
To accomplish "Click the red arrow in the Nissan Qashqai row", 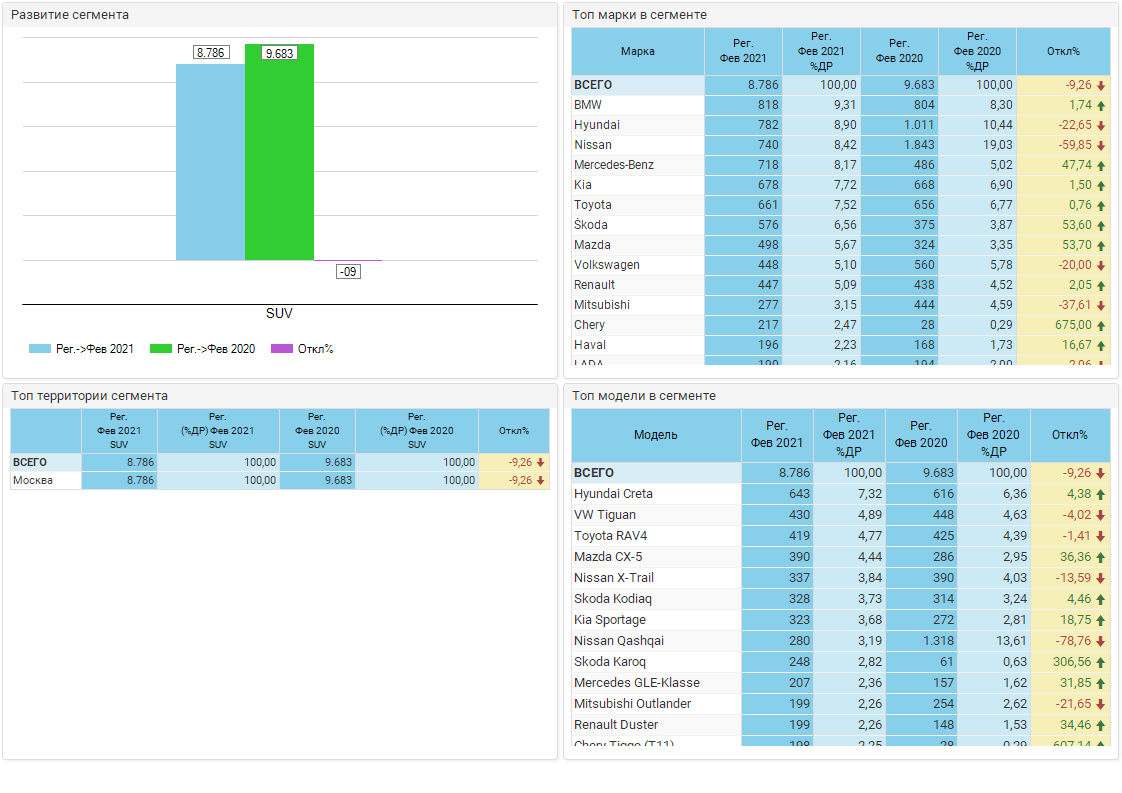I will click(x=1101, y=641).
